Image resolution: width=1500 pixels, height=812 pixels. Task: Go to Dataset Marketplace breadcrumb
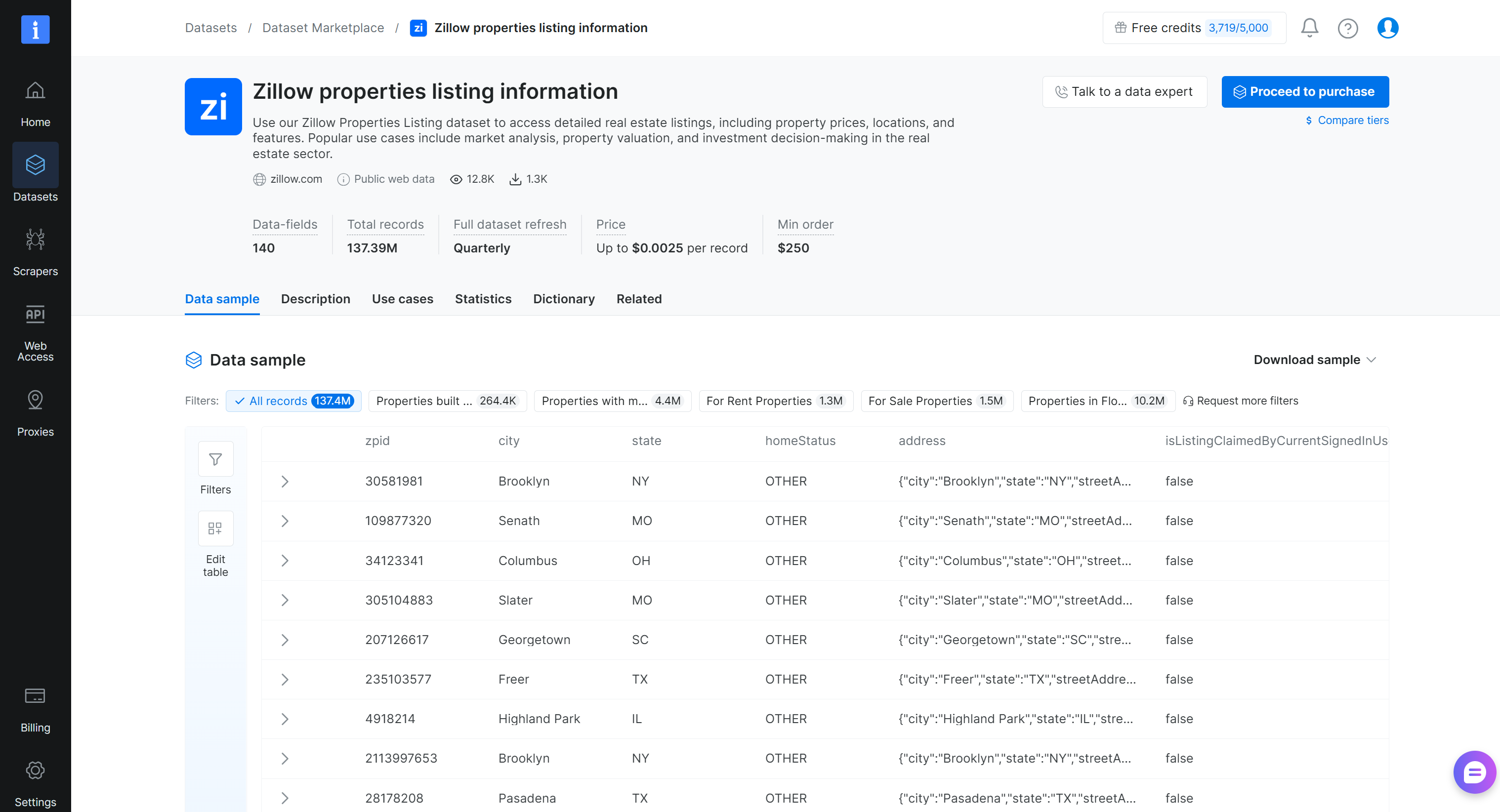(323, 28)
